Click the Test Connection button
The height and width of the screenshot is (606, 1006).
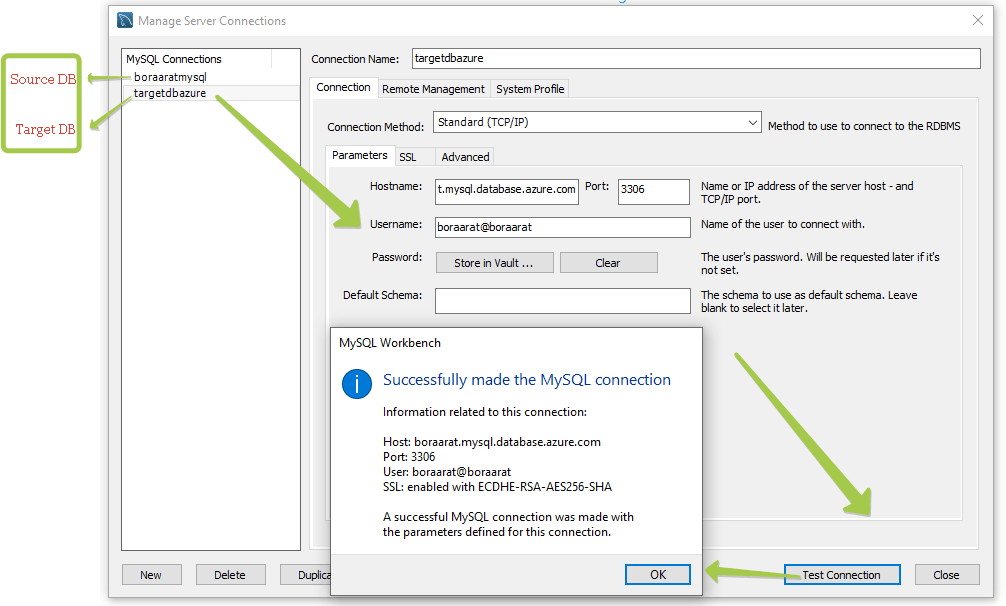click(842, 575)
